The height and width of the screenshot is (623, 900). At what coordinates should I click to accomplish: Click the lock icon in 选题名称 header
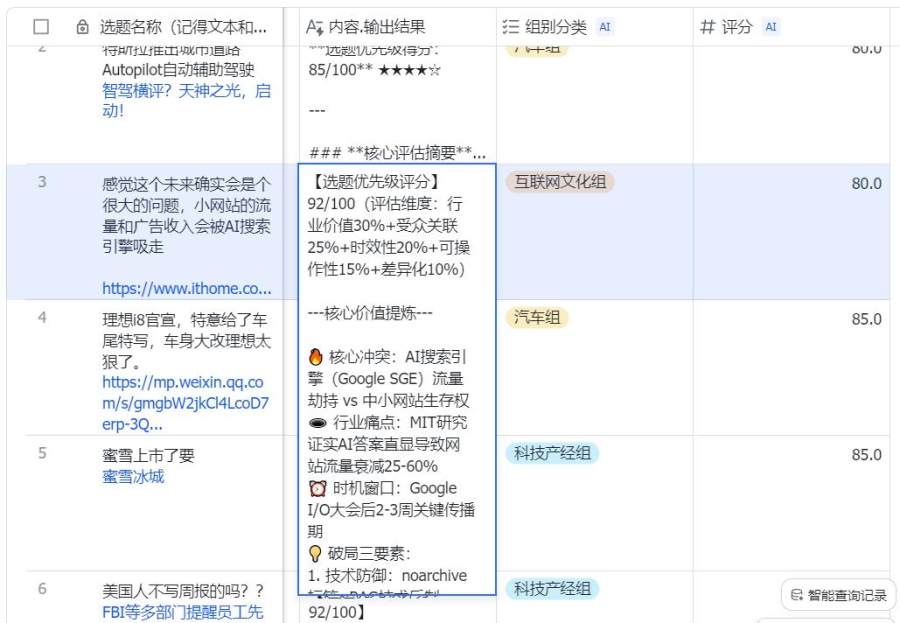[x=82, y=27]
